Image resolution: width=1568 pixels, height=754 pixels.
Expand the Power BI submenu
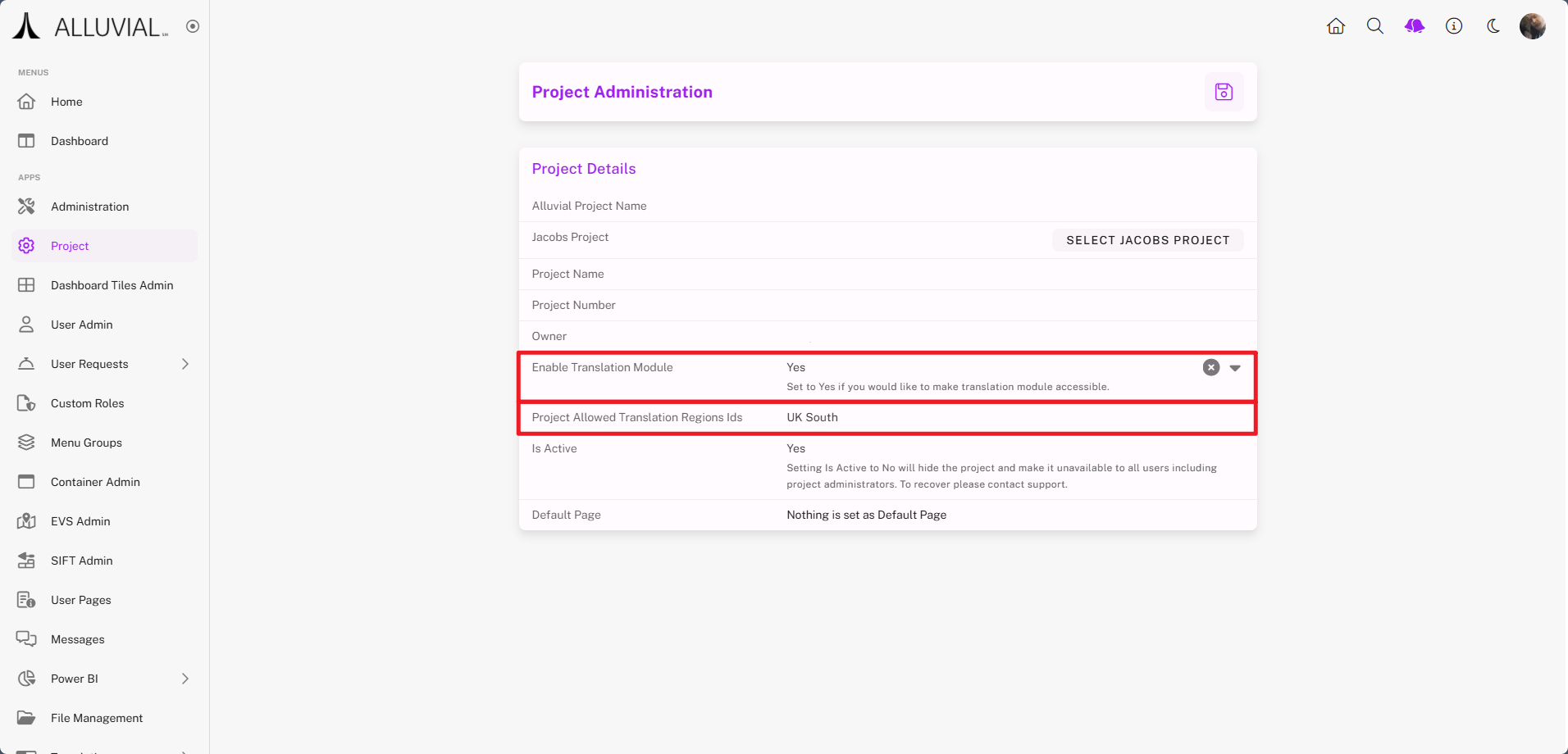(x=185, y=679)
